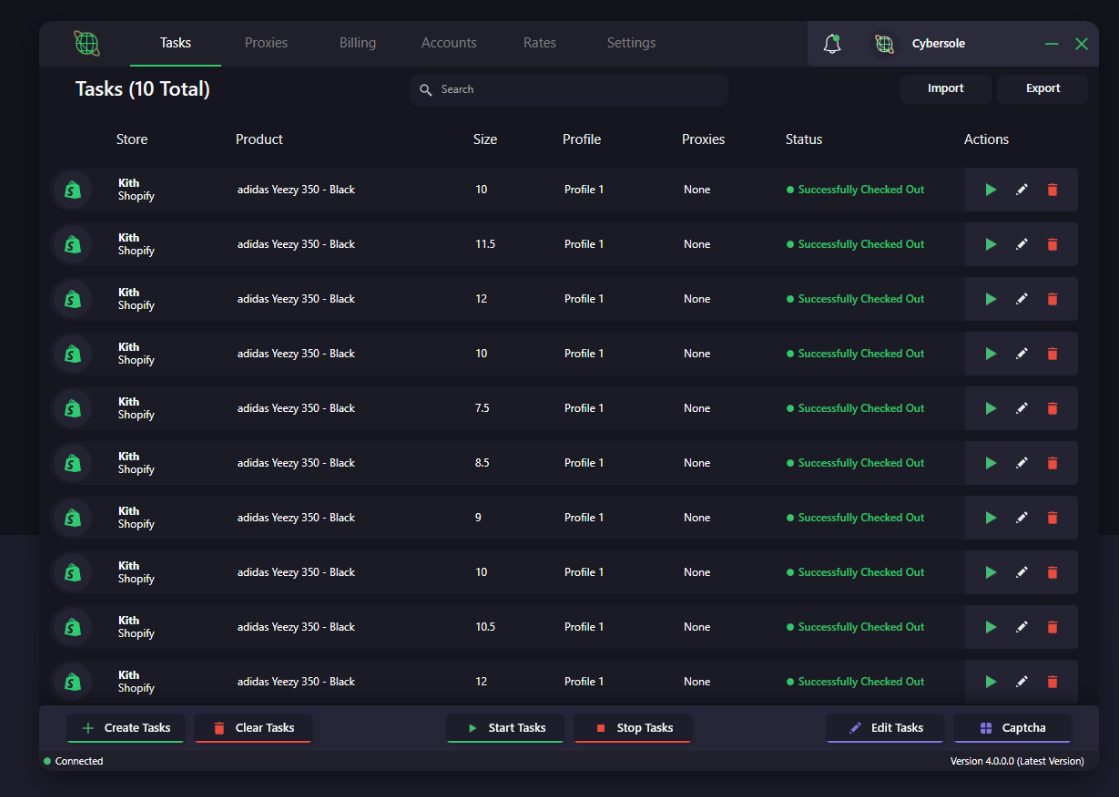The height and width of the screenshot is (797, 1119).
Task: Click Create Tasks button
Action: click(x=126, y=728)
